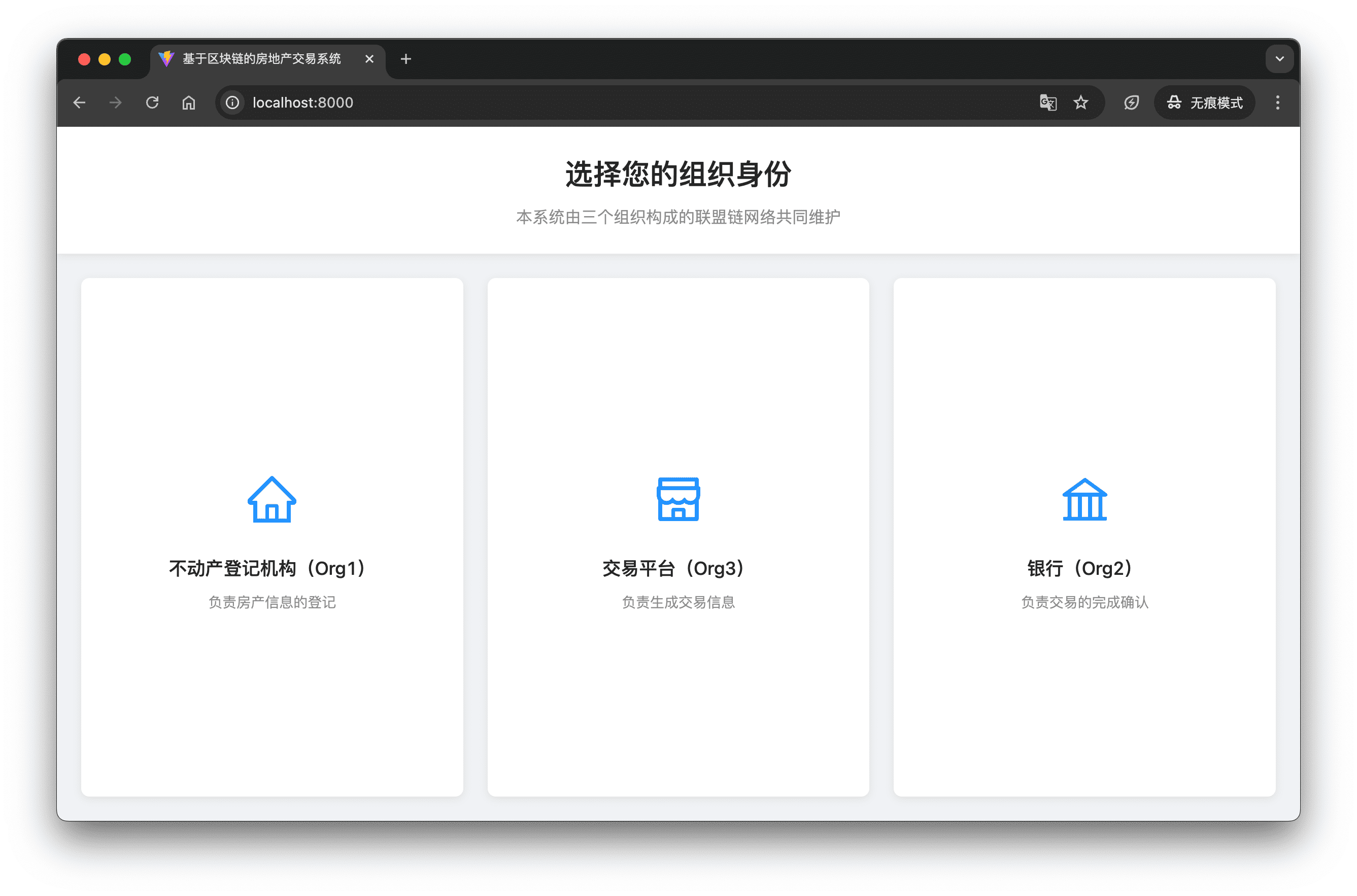Click the green macOS fullscreen button
The image size is (1357, 896).
[125, 59]
